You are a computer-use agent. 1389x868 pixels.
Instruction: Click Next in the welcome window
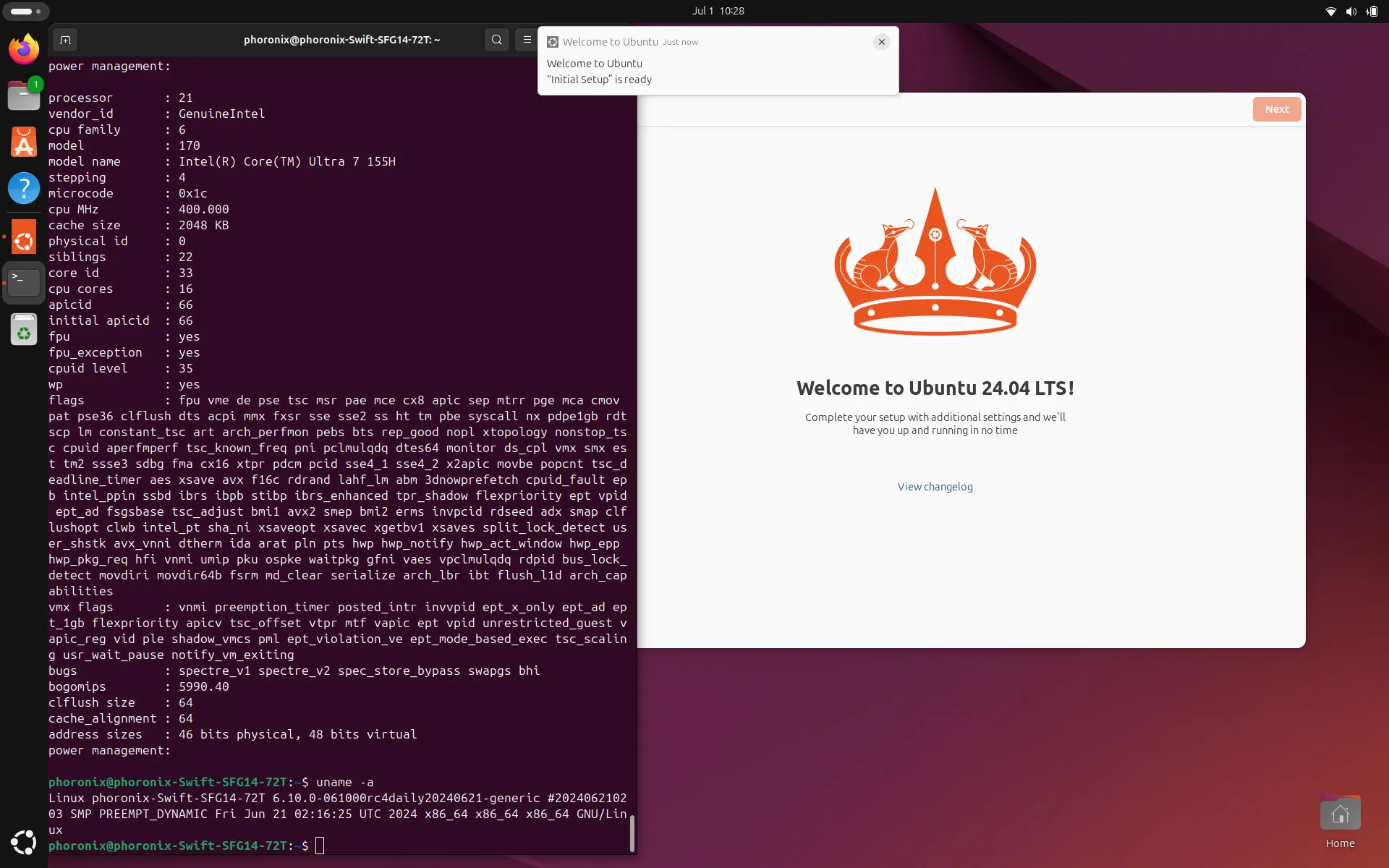[1277, 109]
